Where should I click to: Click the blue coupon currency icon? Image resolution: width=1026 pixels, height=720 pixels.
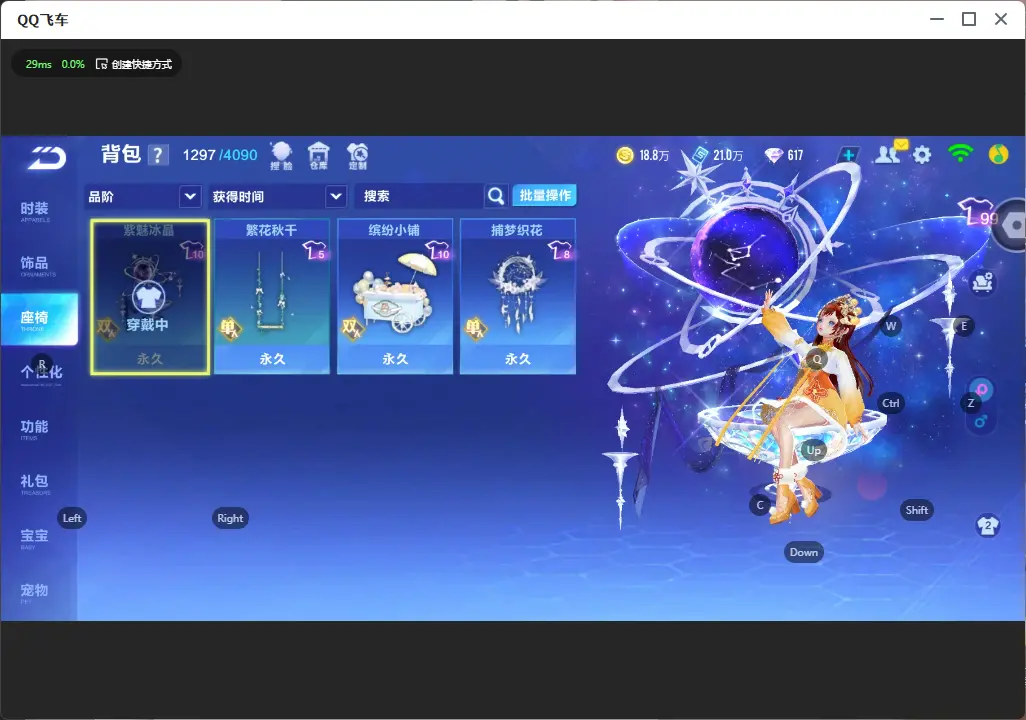pyautogui.click(x=700, y=155)
